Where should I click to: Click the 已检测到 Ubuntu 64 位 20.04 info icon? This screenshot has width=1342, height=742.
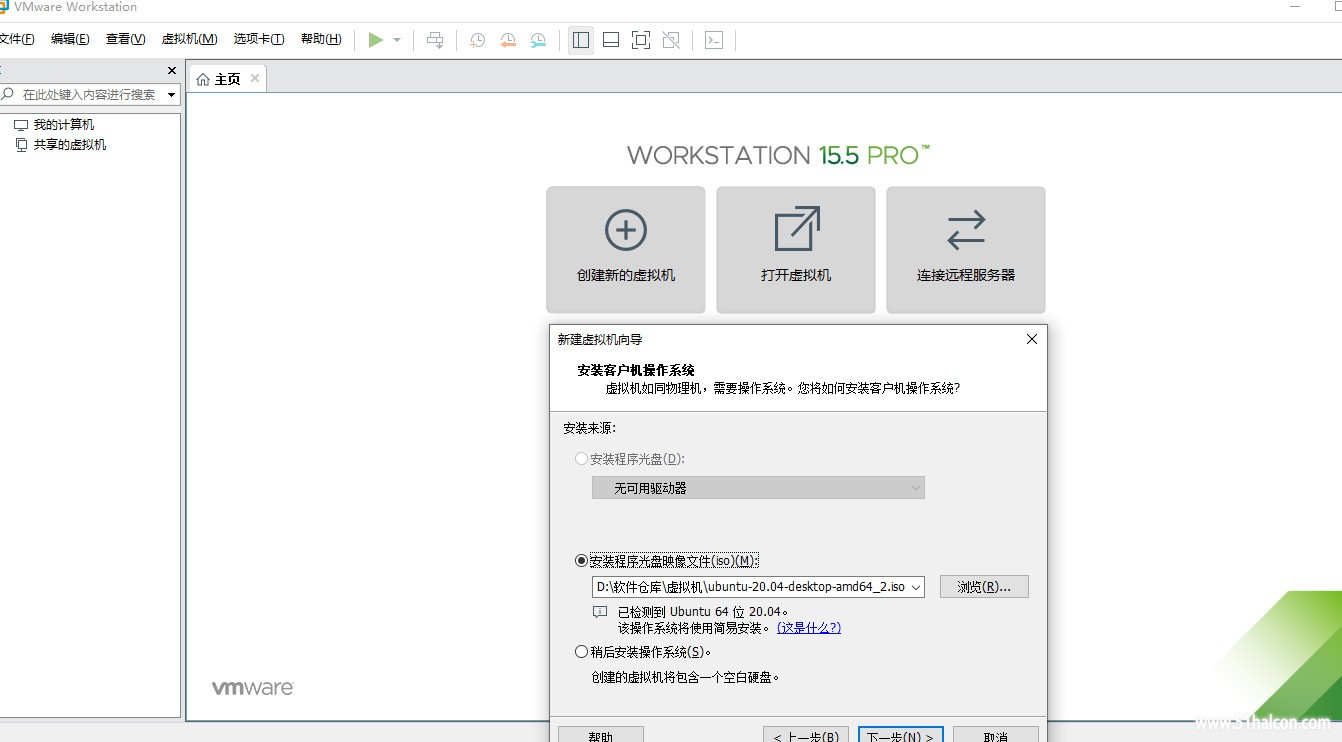click(600, 612)
